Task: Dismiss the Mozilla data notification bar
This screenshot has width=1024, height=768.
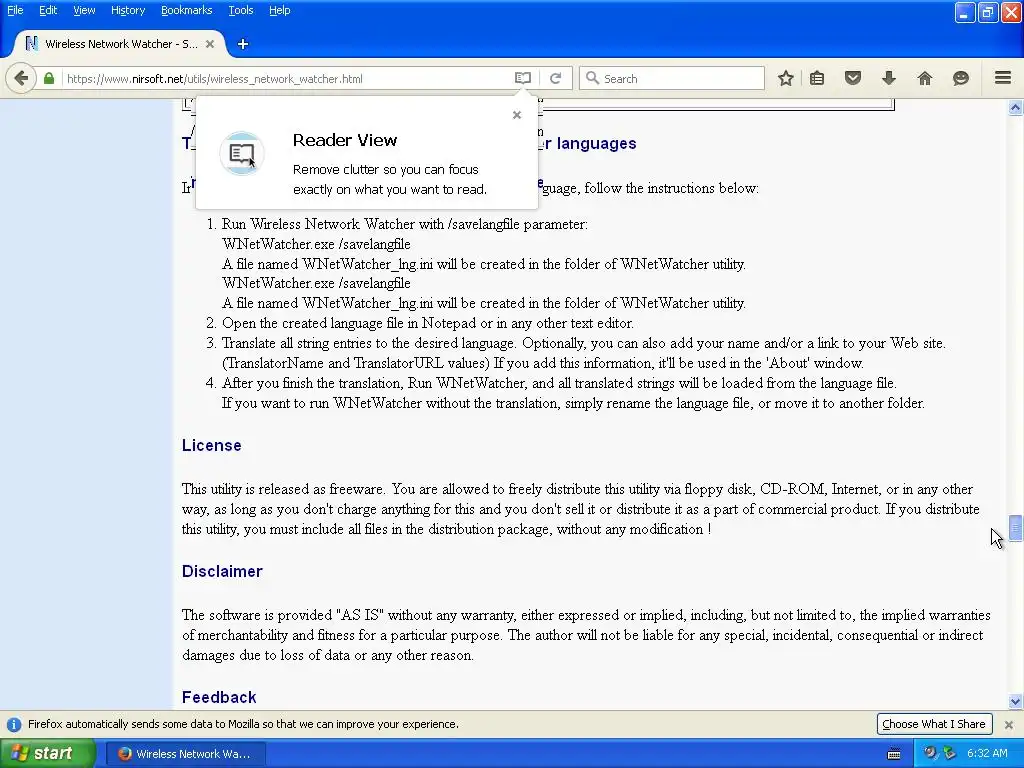Action: 1009,724
